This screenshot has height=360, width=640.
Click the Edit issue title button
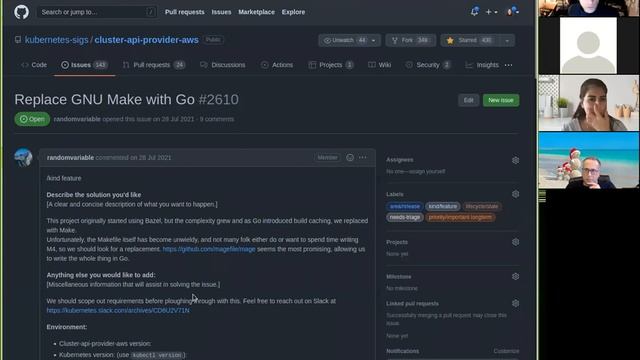coord(468,100)
